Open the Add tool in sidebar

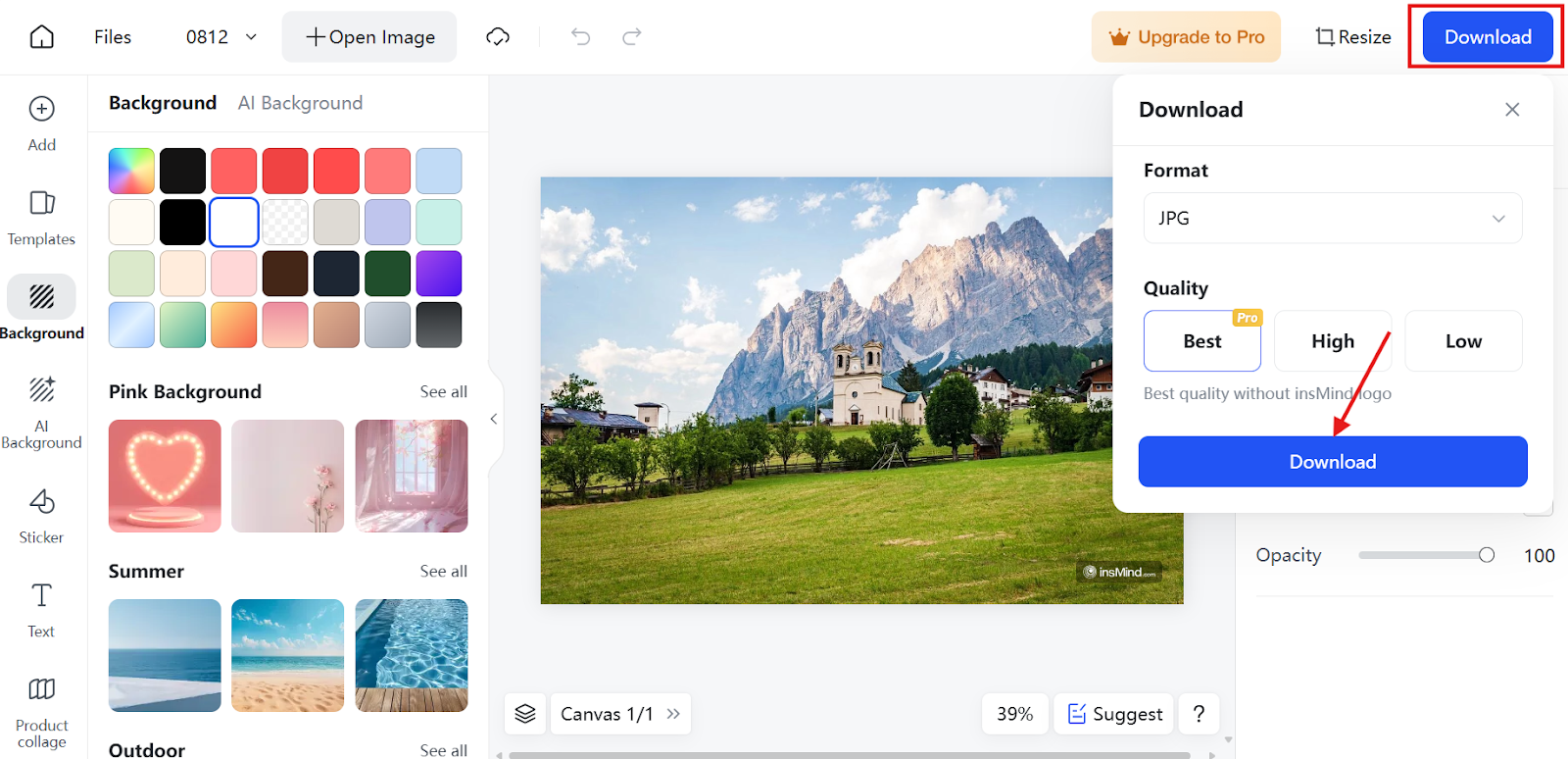click(x=41, y=124)
